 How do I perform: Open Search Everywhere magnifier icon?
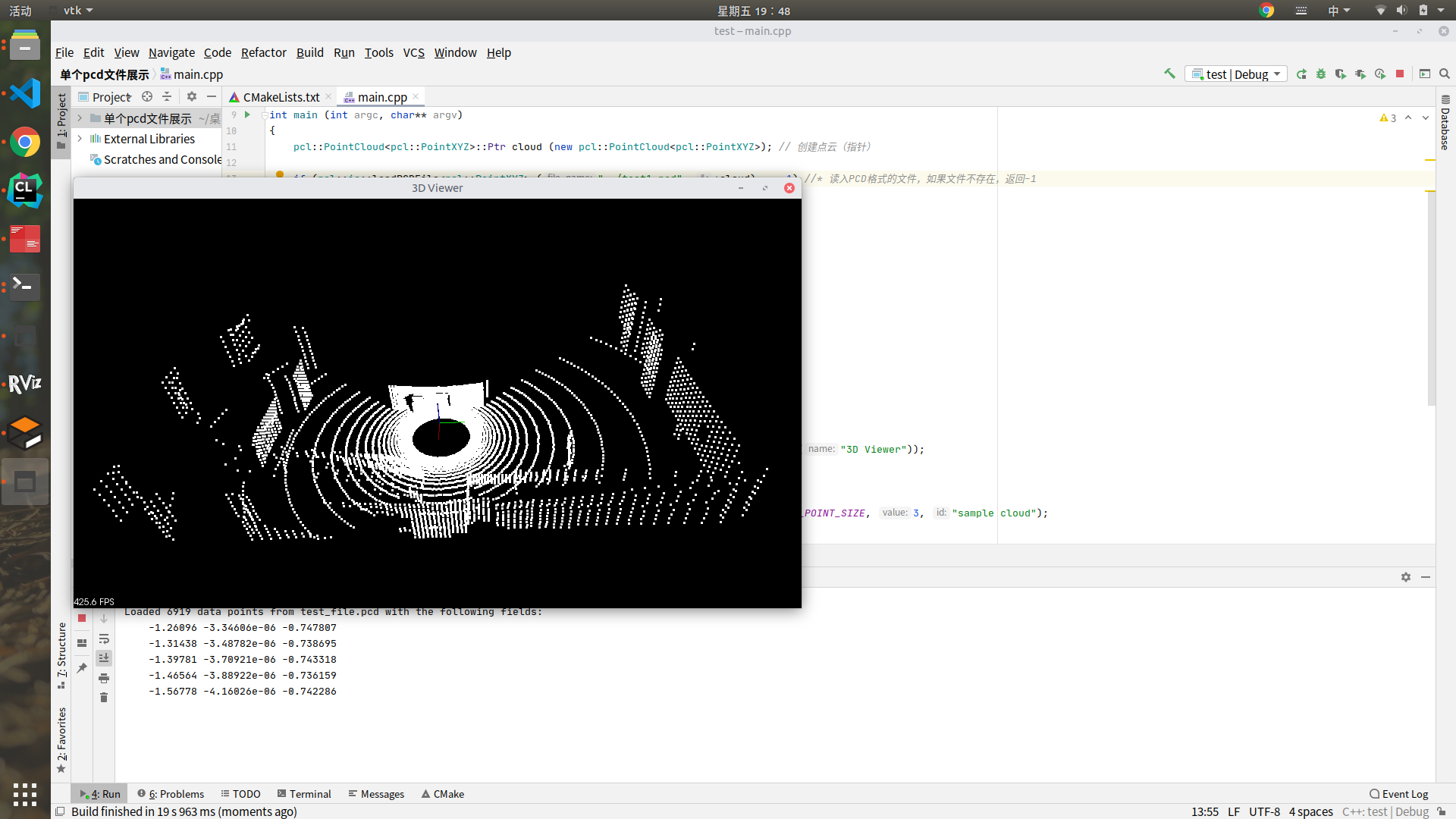[x=1445, y=74]
